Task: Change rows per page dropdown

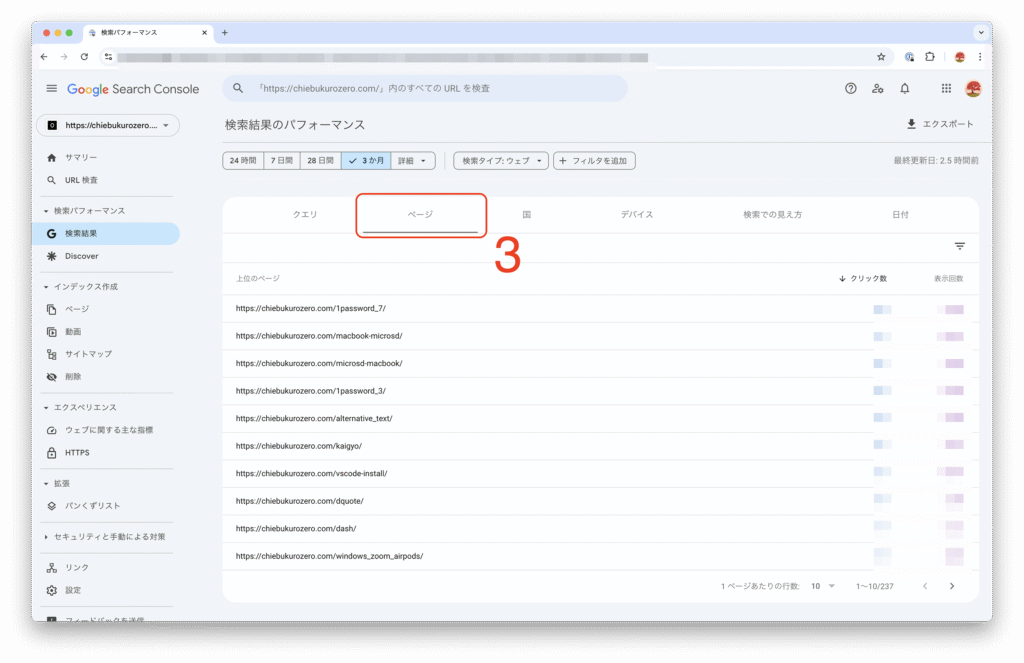Action: tap(822, 586)
